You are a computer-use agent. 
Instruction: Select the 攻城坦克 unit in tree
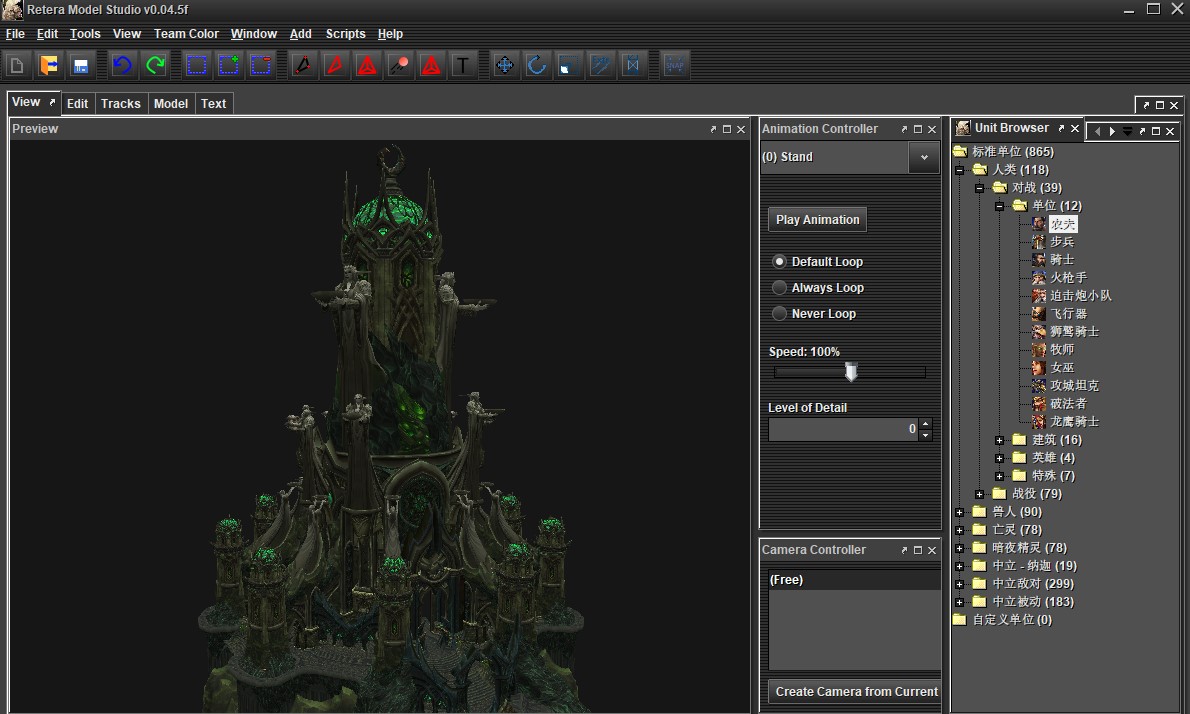1075,385
